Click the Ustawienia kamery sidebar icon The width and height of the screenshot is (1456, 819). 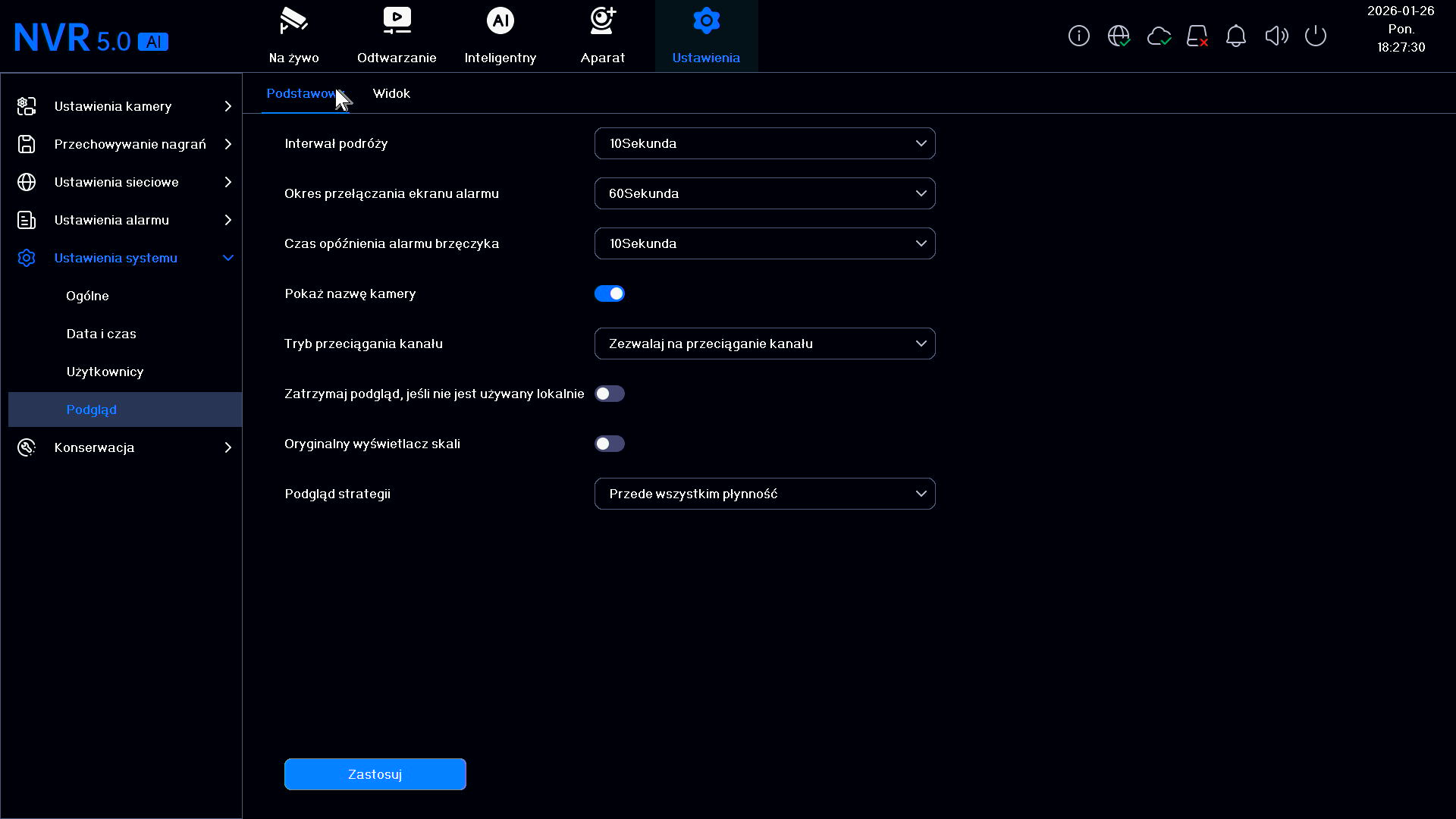[27, 106]
